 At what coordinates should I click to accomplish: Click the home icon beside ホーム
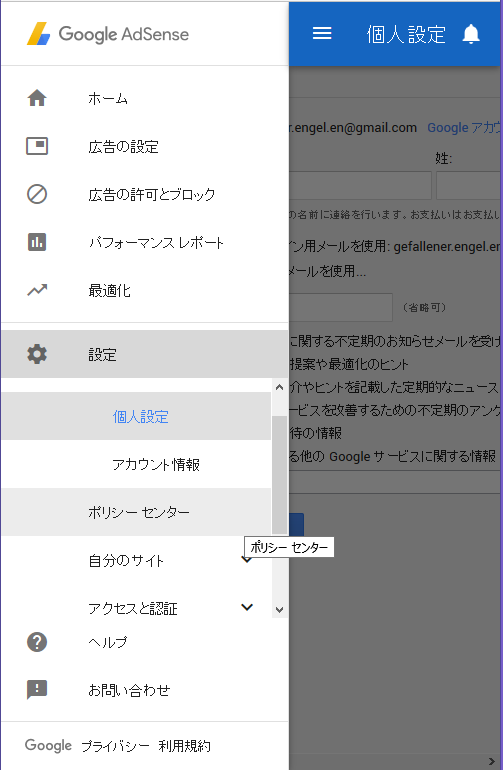37,98
